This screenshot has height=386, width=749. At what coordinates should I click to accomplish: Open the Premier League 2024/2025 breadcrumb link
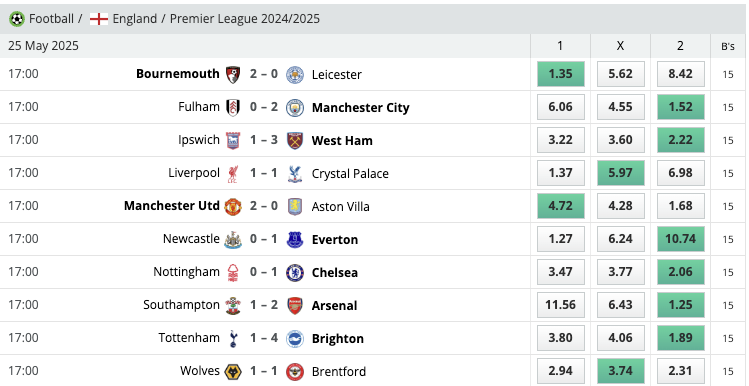(245, 19)
